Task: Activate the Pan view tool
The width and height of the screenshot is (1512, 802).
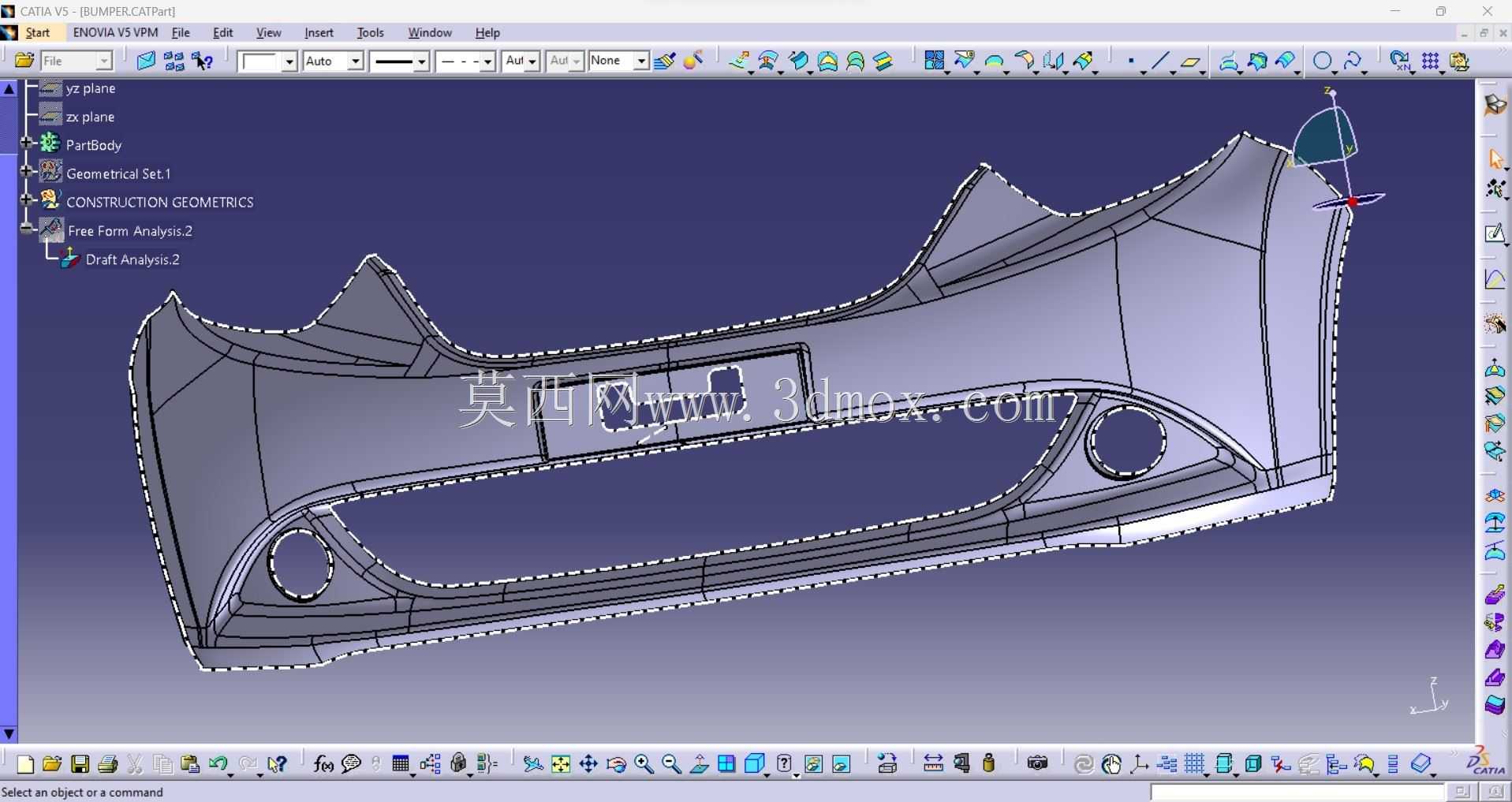Action: tap(588, 763)
